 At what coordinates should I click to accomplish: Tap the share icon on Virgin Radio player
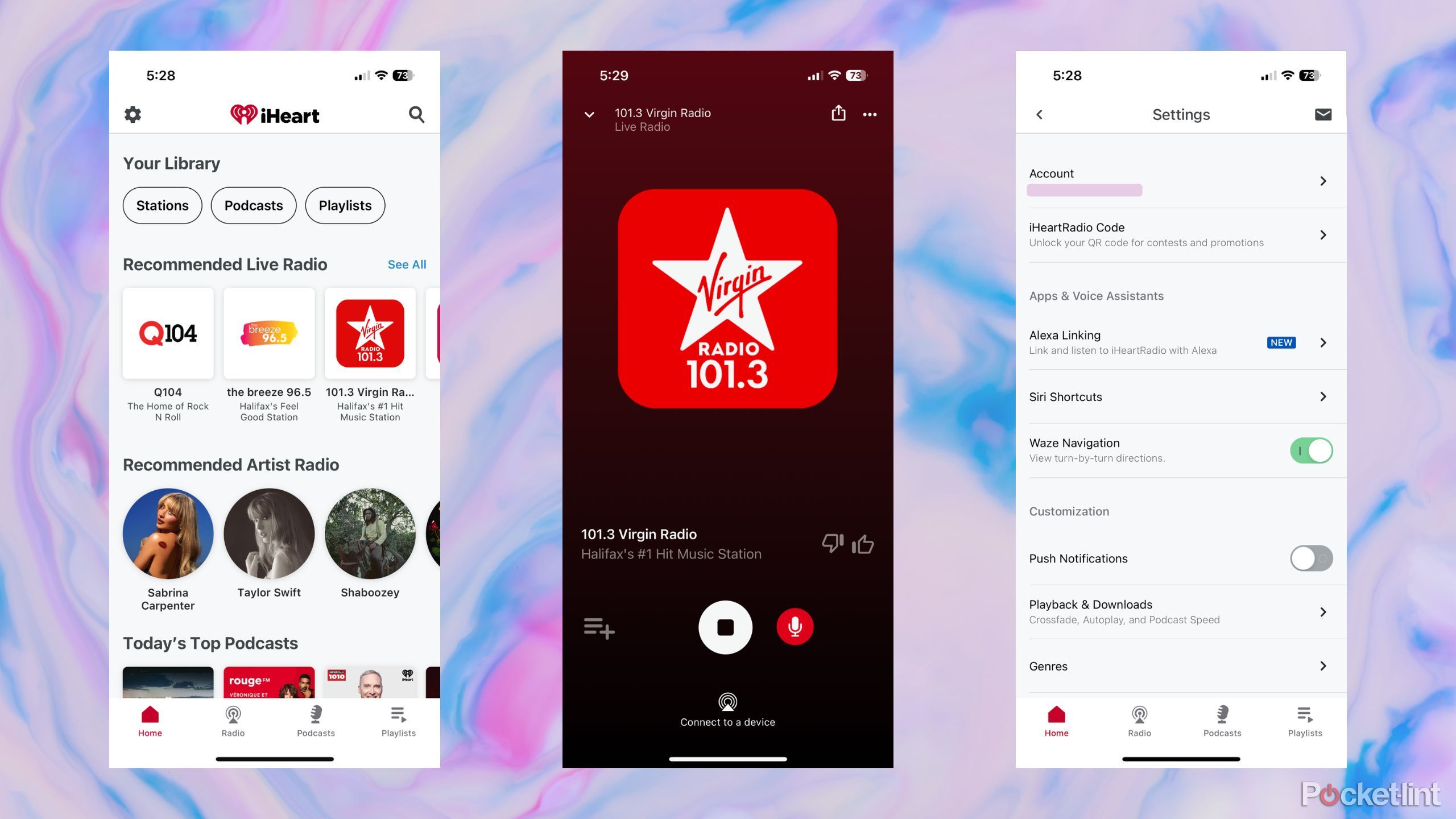838,113
